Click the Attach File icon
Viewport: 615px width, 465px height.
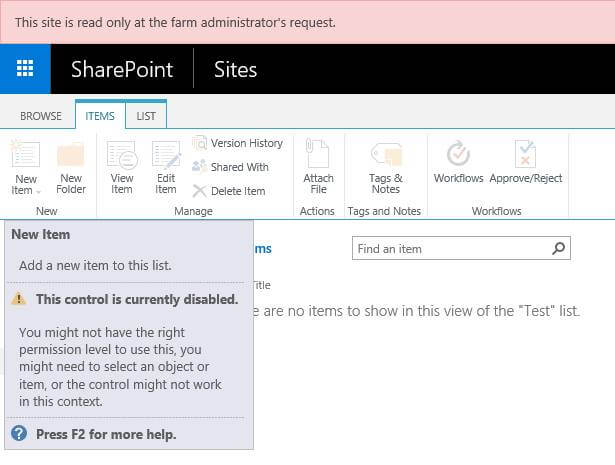pos(318,157)
